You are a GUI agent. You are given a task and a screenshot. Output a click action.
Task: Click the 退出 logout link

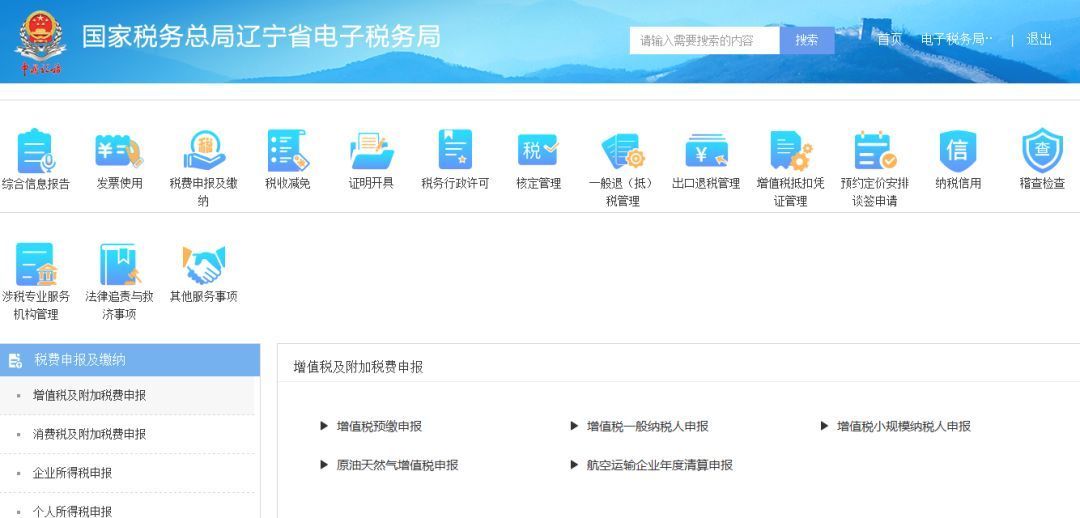pos(1039,40)
